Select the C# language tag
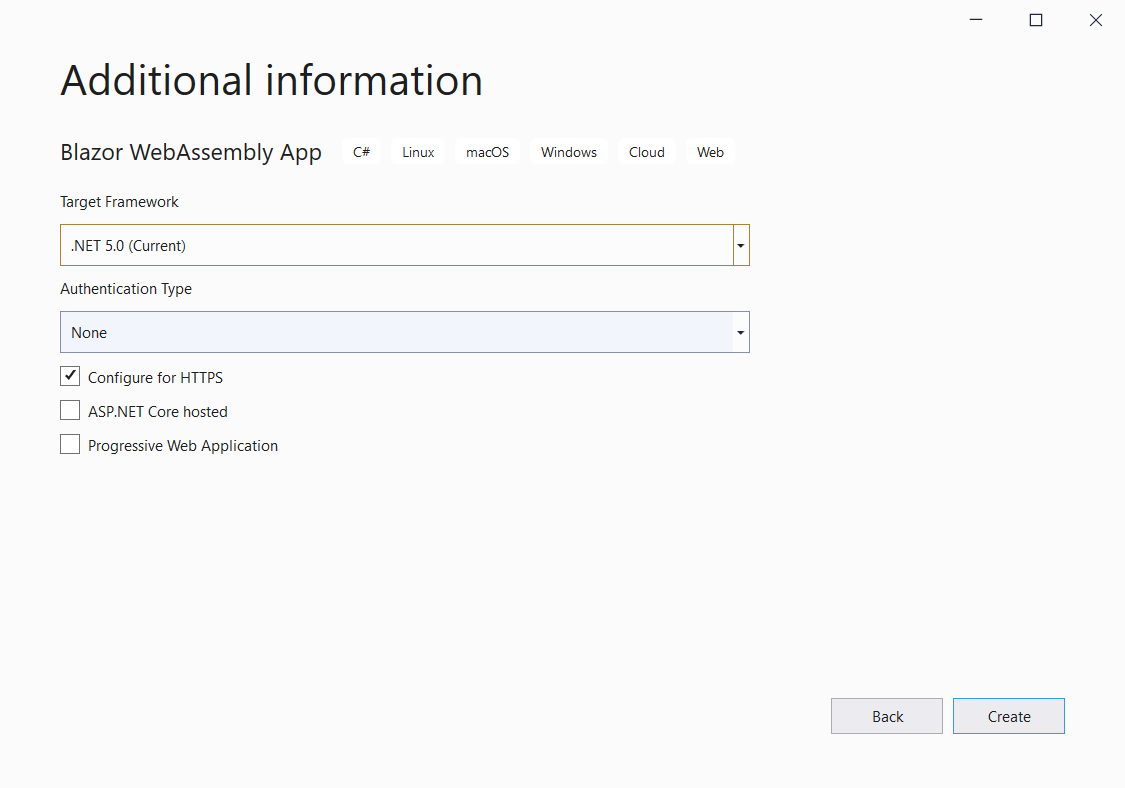Screen dimensions: 1125x788 361,152
